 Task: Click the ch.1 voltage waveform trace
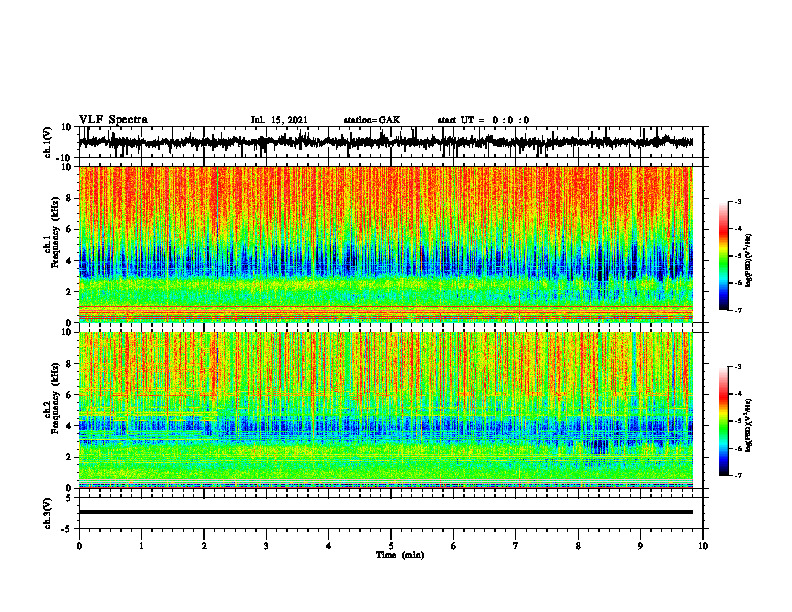click(385, 142)
